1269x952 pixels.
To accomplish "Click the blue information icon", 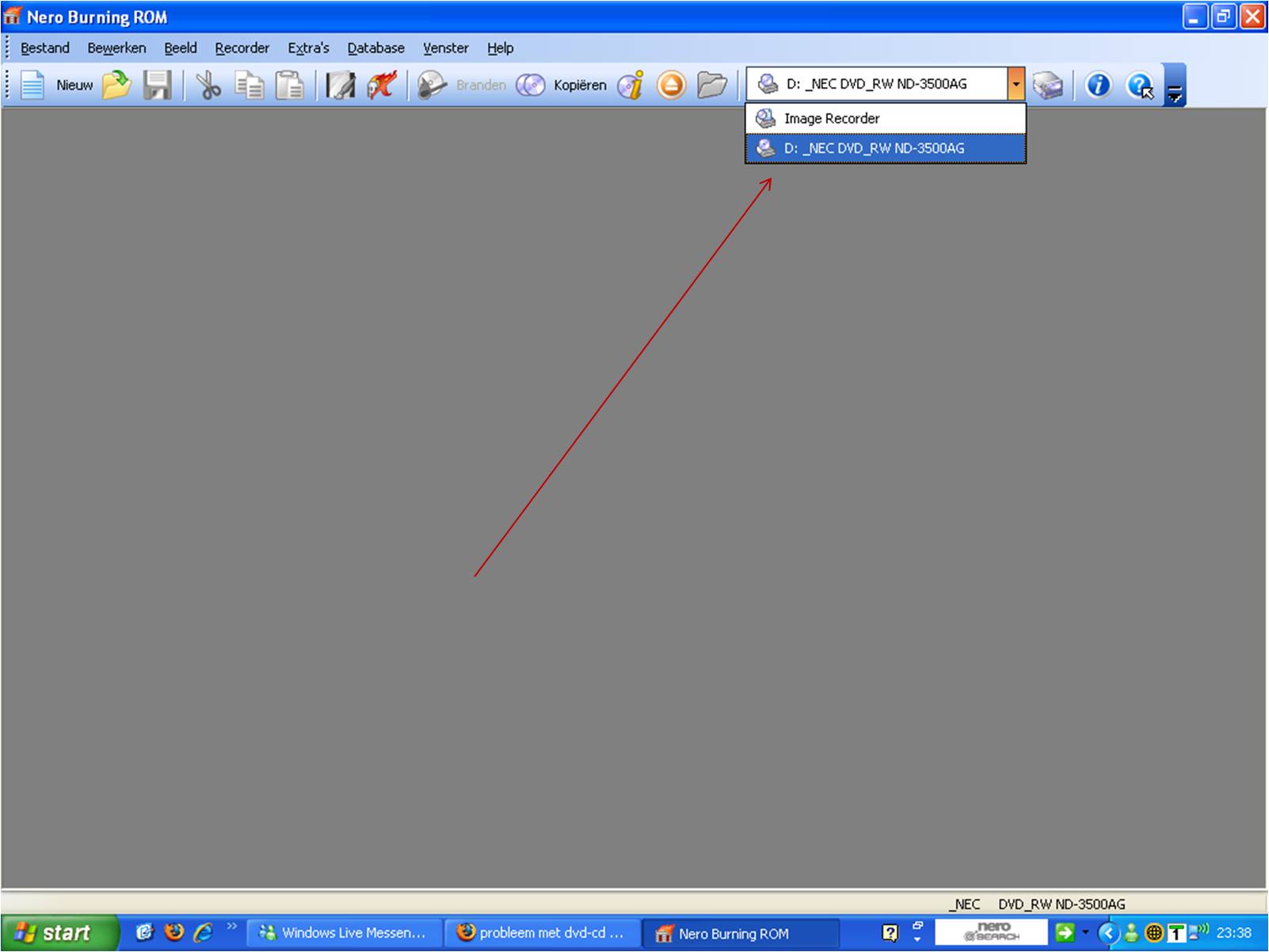I will (x=1098, y=85).
